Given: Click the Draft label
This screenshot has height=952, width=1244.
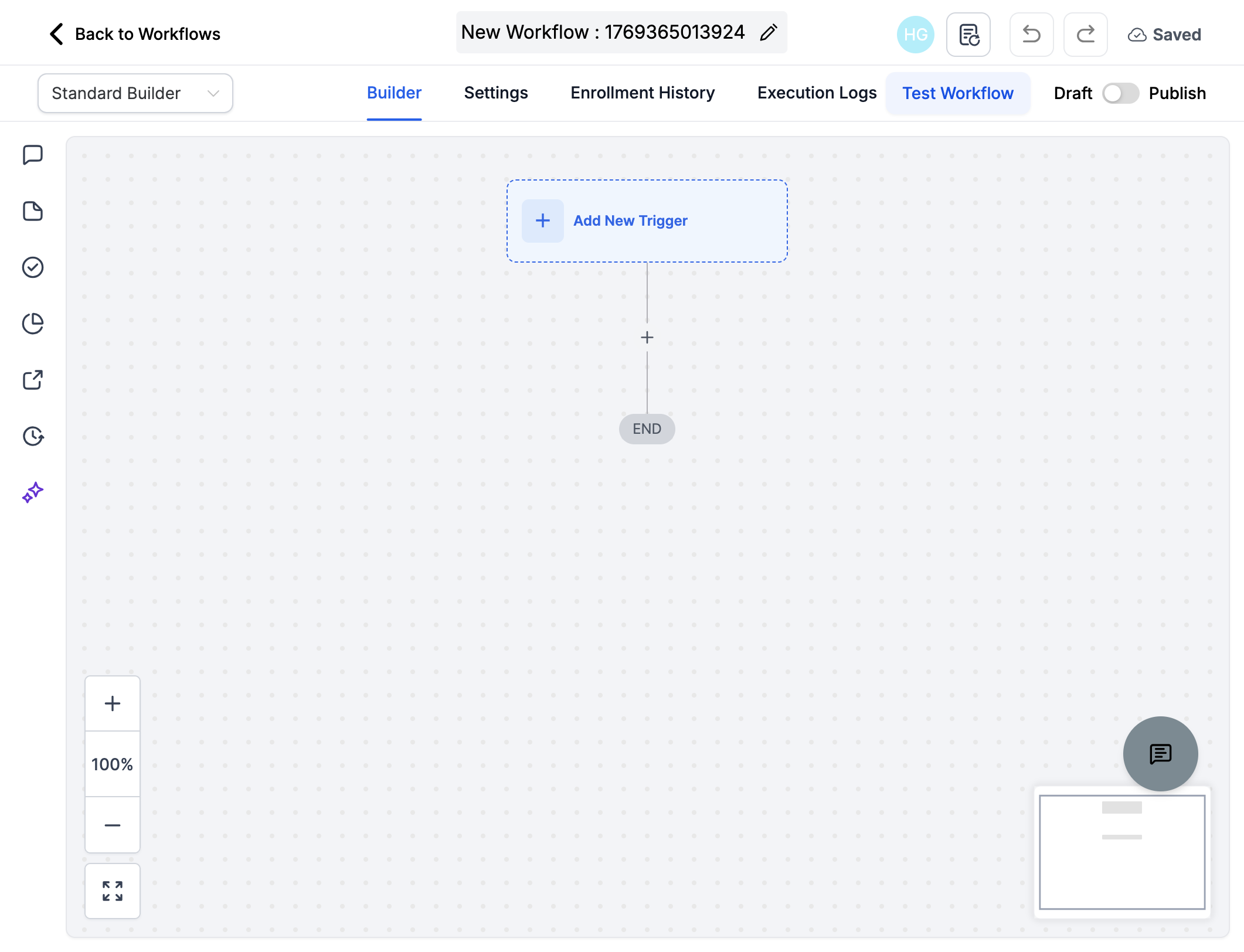Looking at the screenshot, I should 1073,93.
